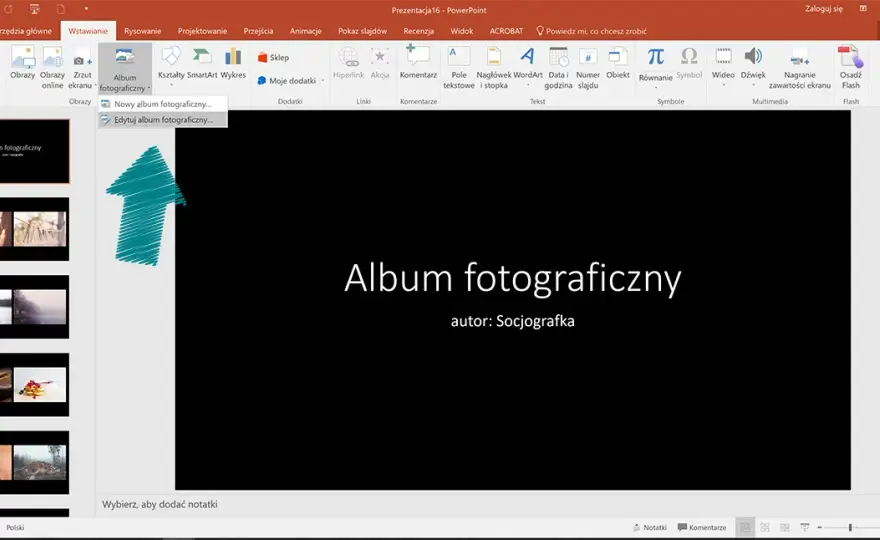Image resolution: width=880 pixels, height=540 pixels.
Task: Click the Hiperlink icon
Action: [349, 62]
